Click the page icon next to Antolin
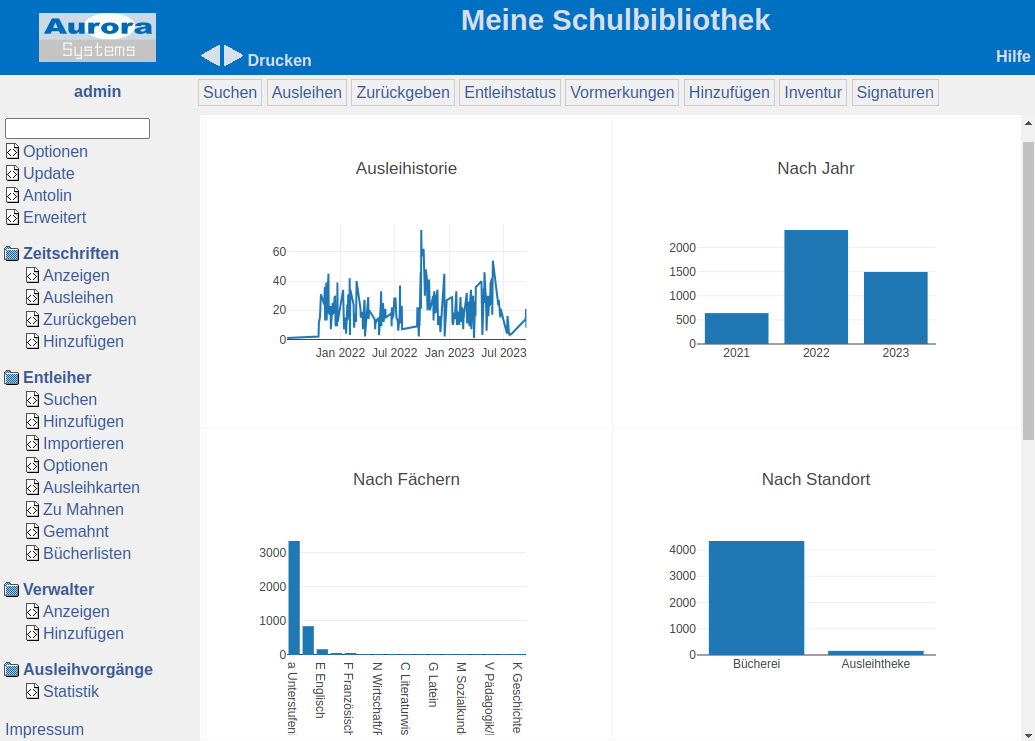The height and width of the screenshot is (741, 1035). [12, 196]
